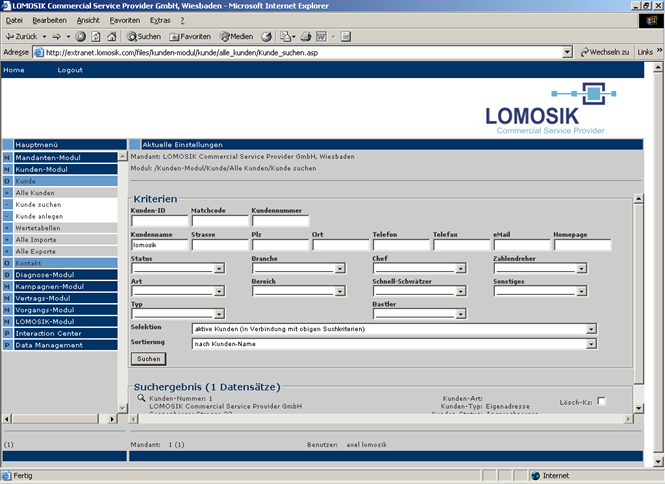Click the history icon in the toolbar
Image resolution: width=665 pixels, height=484 pixels.
point(266,36)
